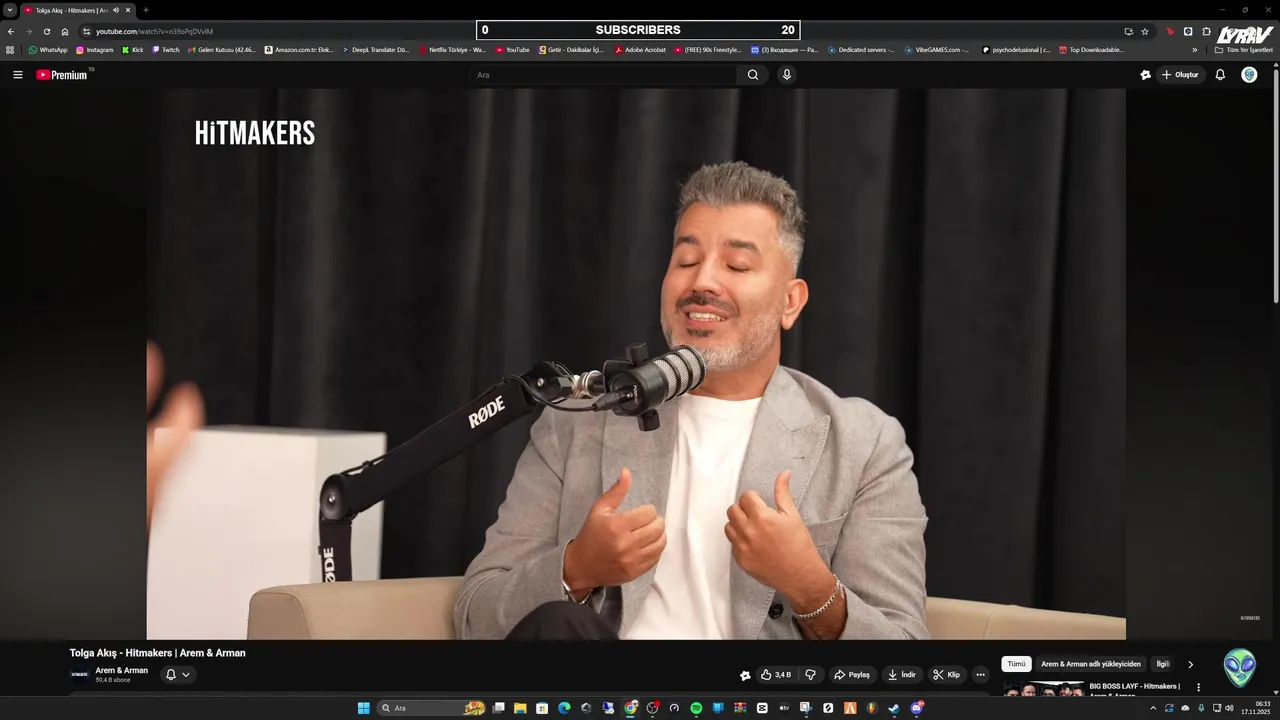Image resolution: width=1280 pixels, height=720 pixels.
Task: Open the Arem & Arman channel link
Action: 122,670
